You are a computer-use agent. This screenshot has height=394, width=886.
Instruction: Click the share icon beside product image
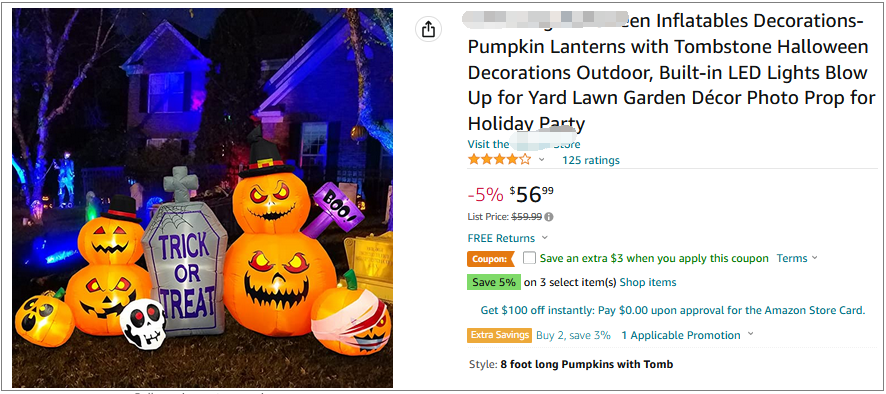point(428,29)
